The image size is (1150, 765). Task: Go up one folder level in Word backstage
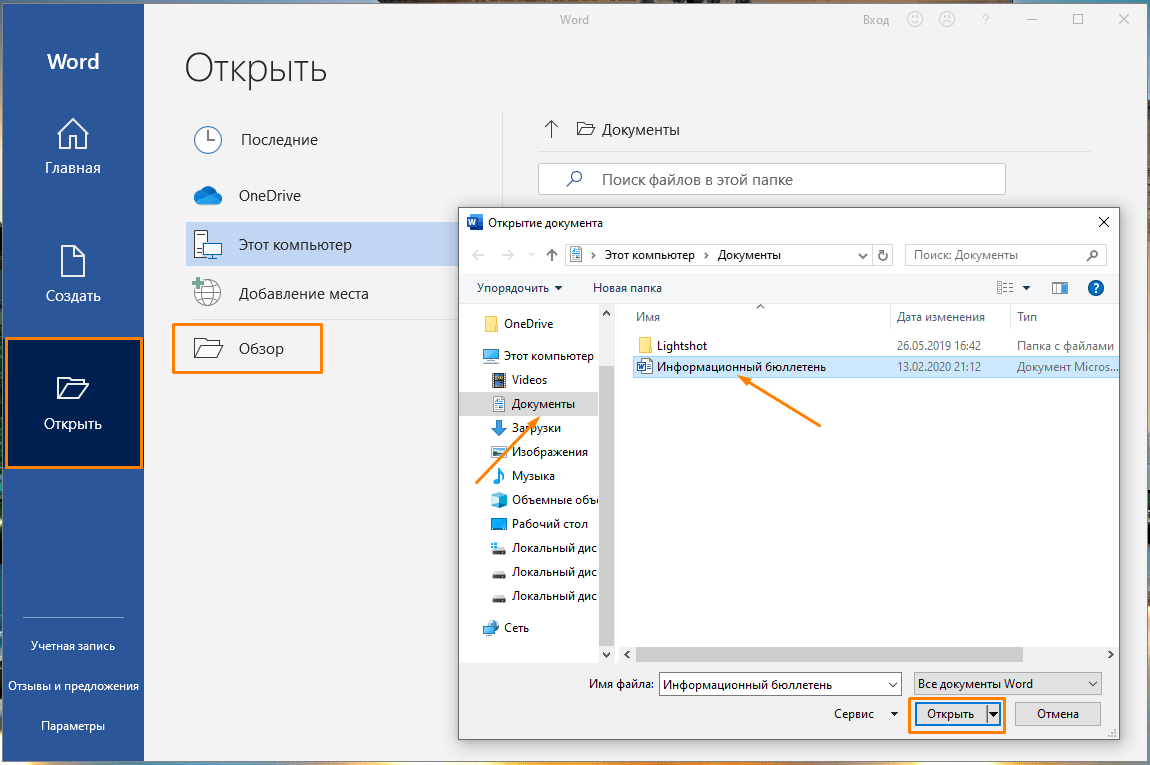coord(552,130)
